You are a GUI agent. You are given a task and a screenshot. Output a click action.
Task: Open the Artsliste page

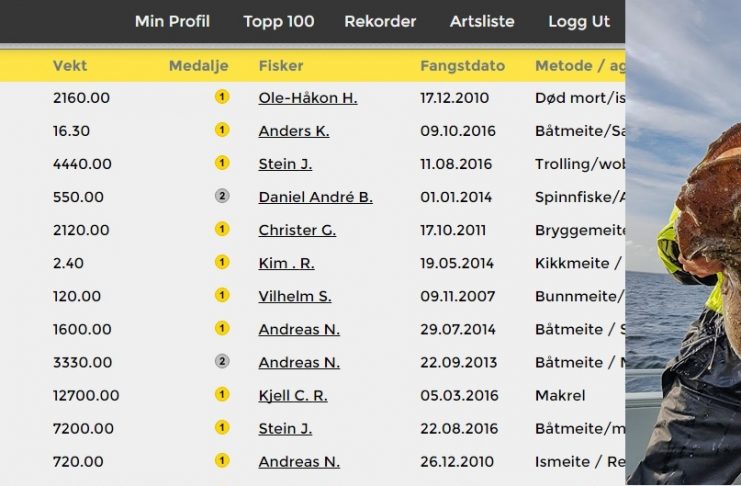tap(482, 21)
